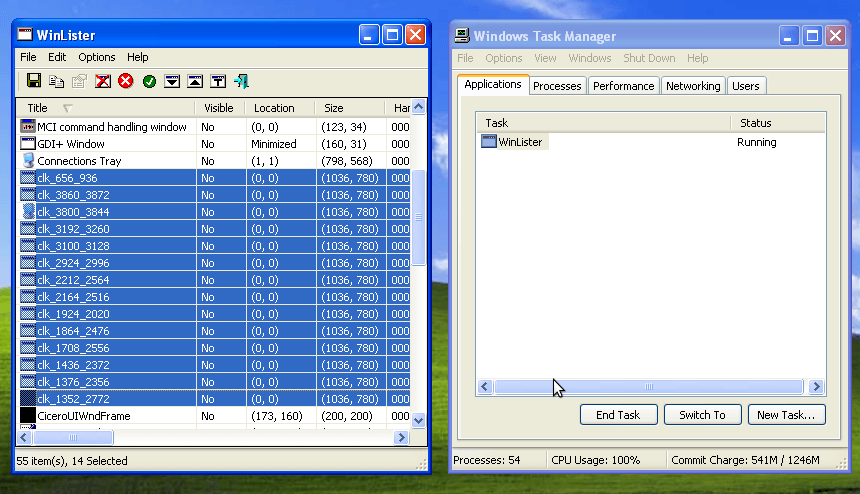Screen dimensions: 860x494
Task: Click the WinLister task icon in Task Manager
Action: pos(489,141)
